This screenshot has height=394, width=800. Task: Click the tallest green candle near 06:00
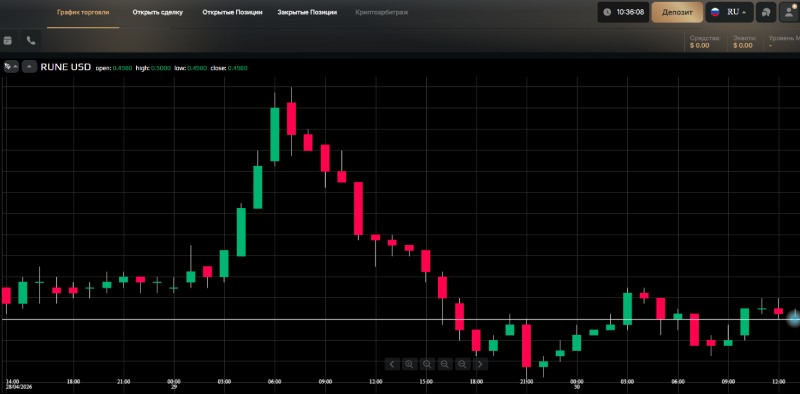click(x=274, y=134)
